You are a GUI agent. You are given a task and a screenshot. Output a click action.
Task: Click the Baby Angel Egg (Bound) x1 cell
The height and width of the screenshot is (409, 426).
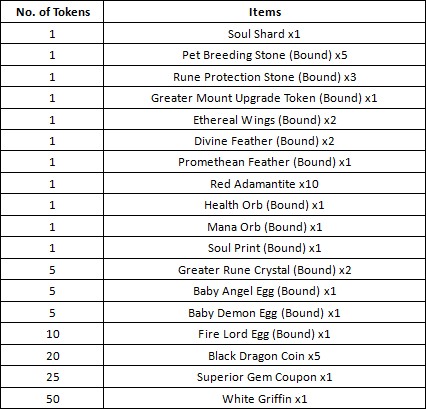tap(265, 291)
